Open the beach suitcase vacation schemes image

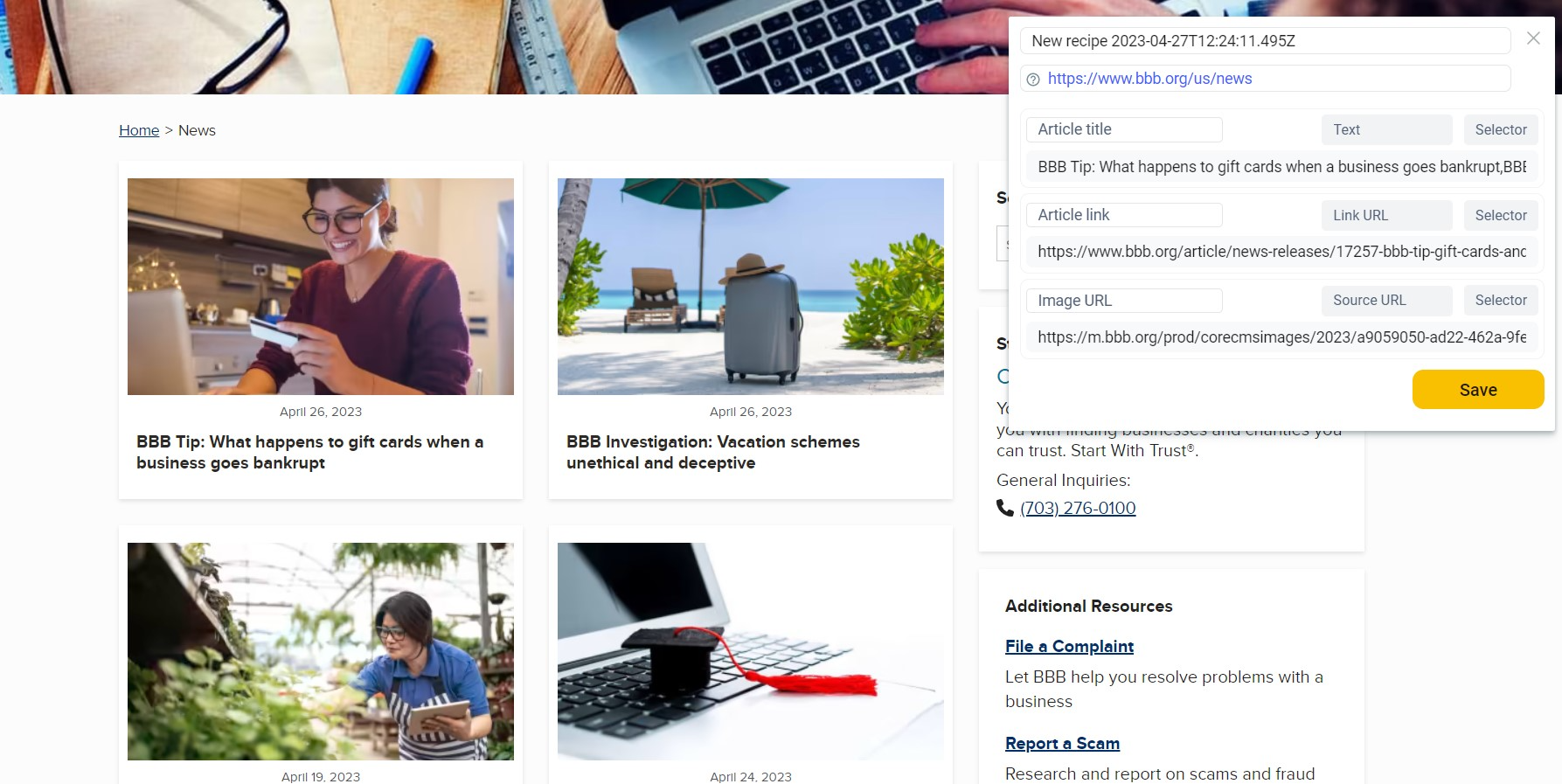751,287
